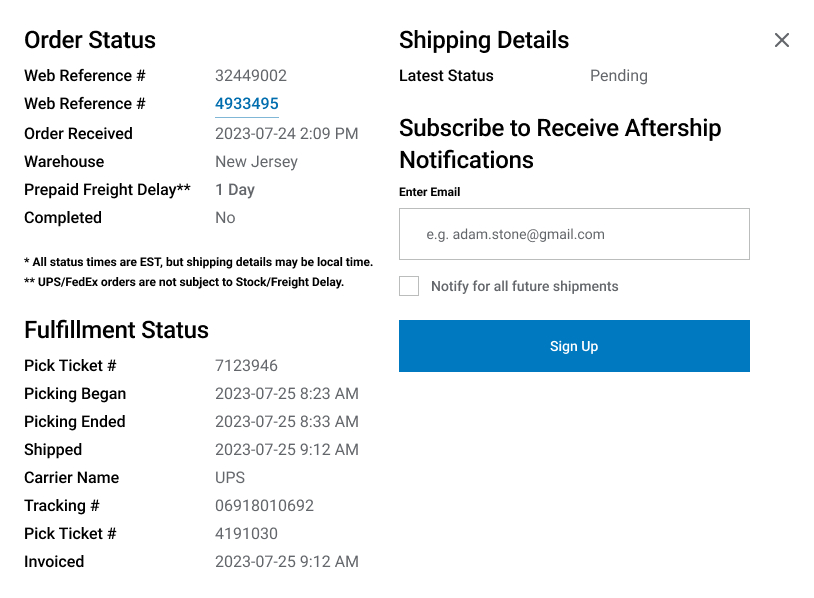The image size is (814, 598).
Task: Click pick ticket number 7123946
Action: click(246, 365)
